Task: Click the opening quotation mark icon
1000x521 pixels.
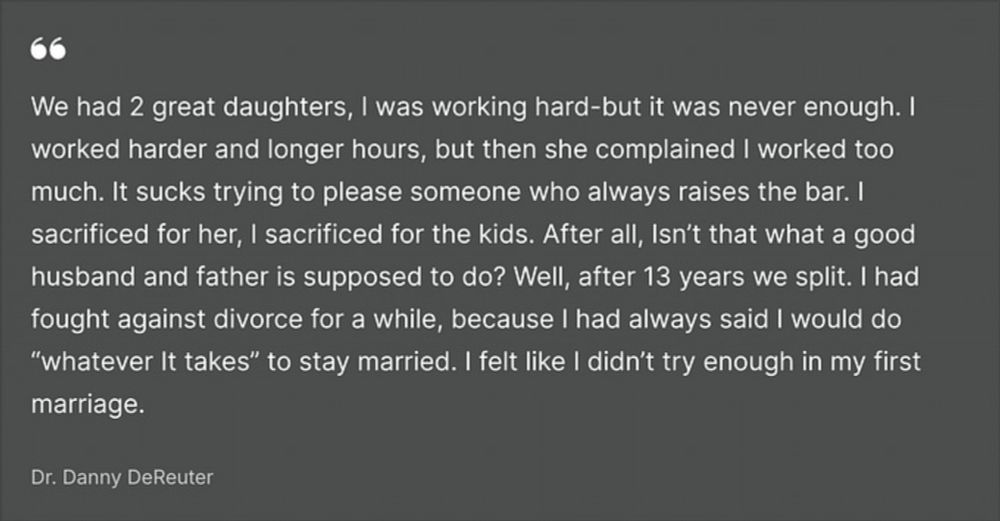Action: (x=48, y=48)
